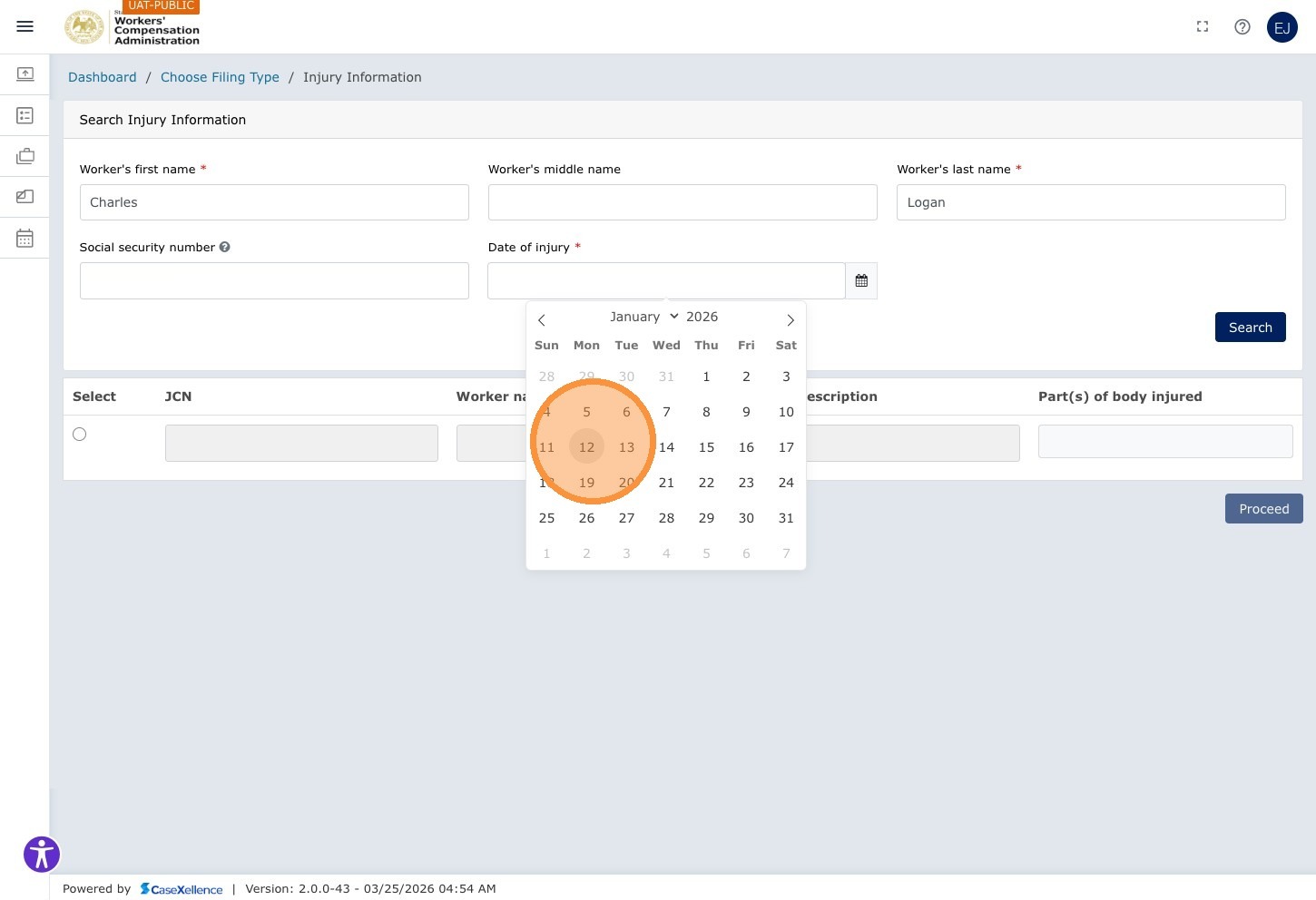Open the help question mark icon

pyautogui.click(x=1242, y=27)
